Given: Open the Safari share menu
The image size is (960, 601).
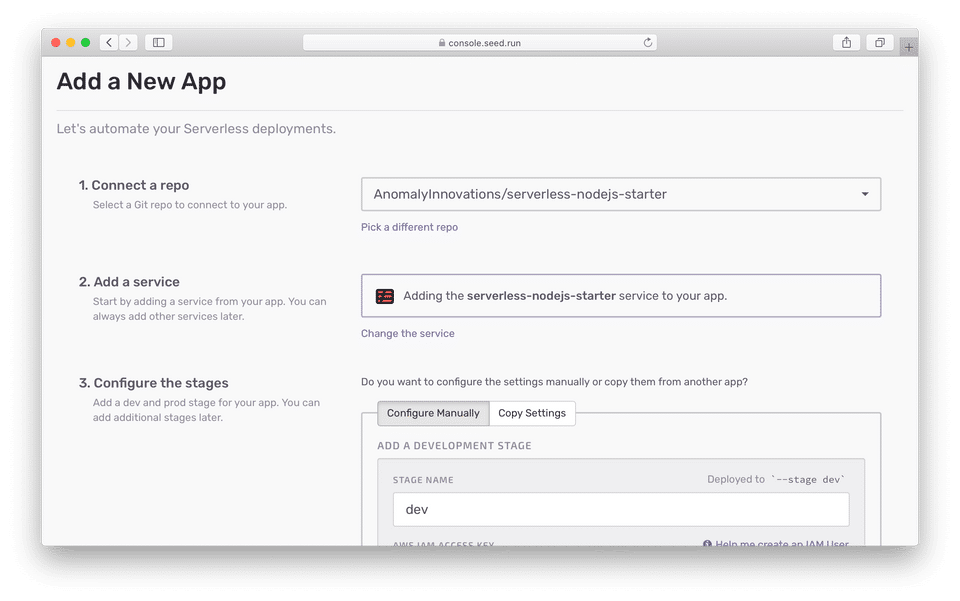Looking at the screenshot, I should 846,42.
